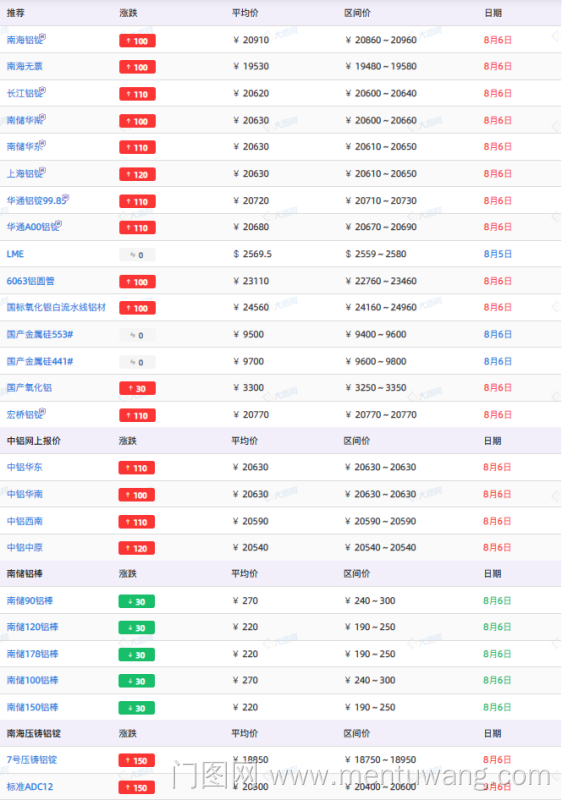Click the 南储铝棒 section header

click(x=24, y=574)
